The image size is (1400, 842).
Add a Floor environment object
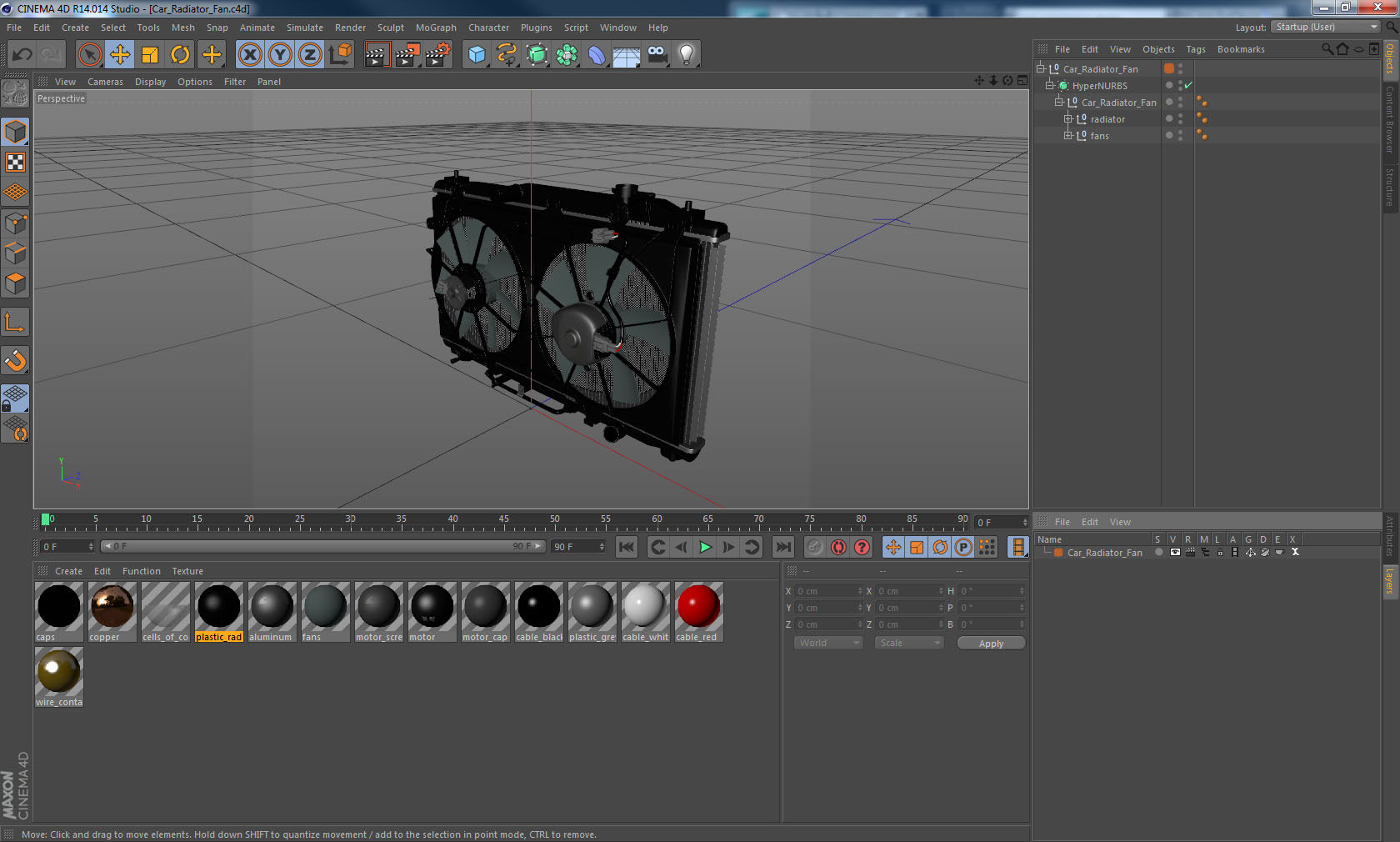coord(627,55)
